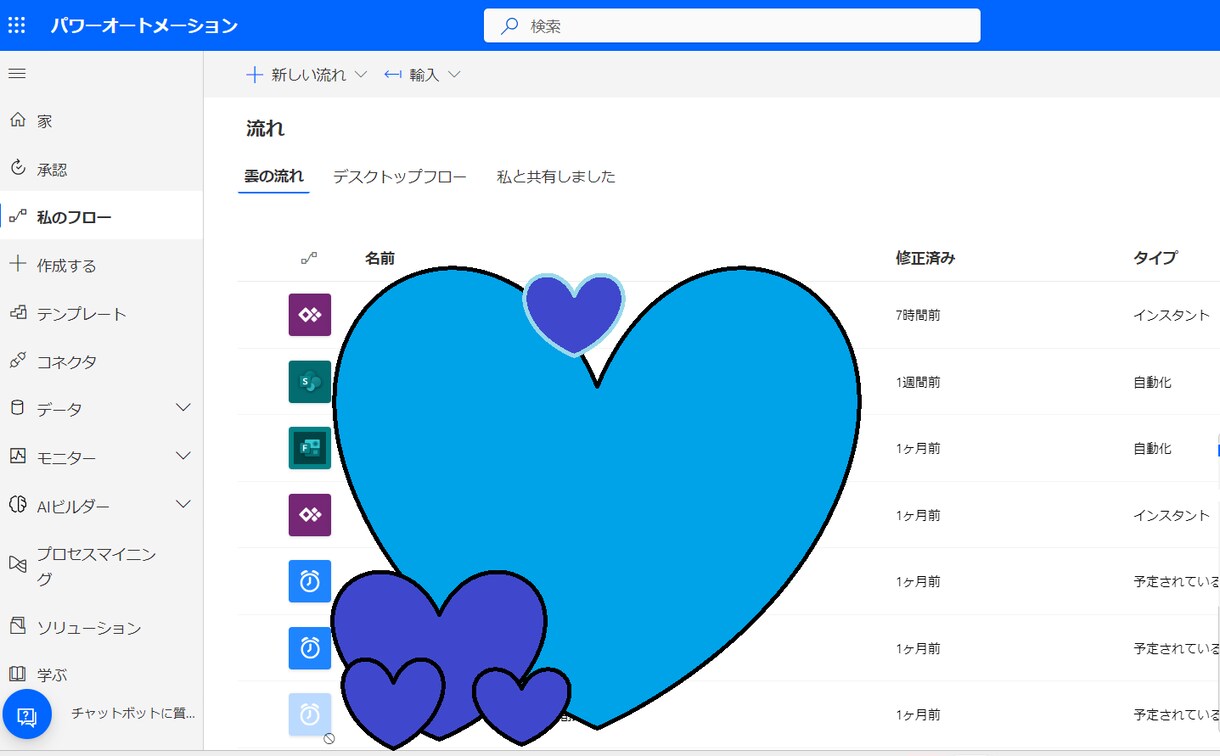This screenshot has width=1220, height=756.
Task: Sort by the 修正済み column header
Action: (x=926, y=258)
